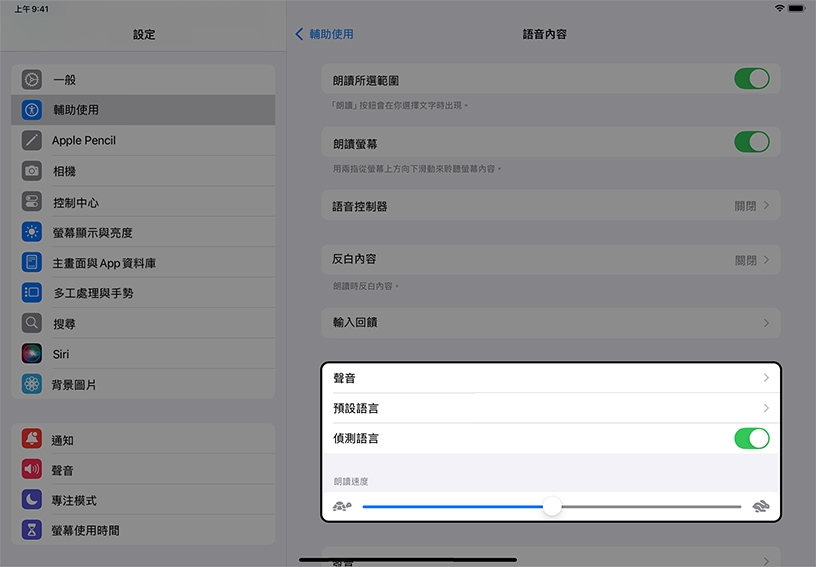This screenshot has height=567, width=816.
Task: Open the 預設語言 setting
Action: pyautogui.click(x=550, y=408)
